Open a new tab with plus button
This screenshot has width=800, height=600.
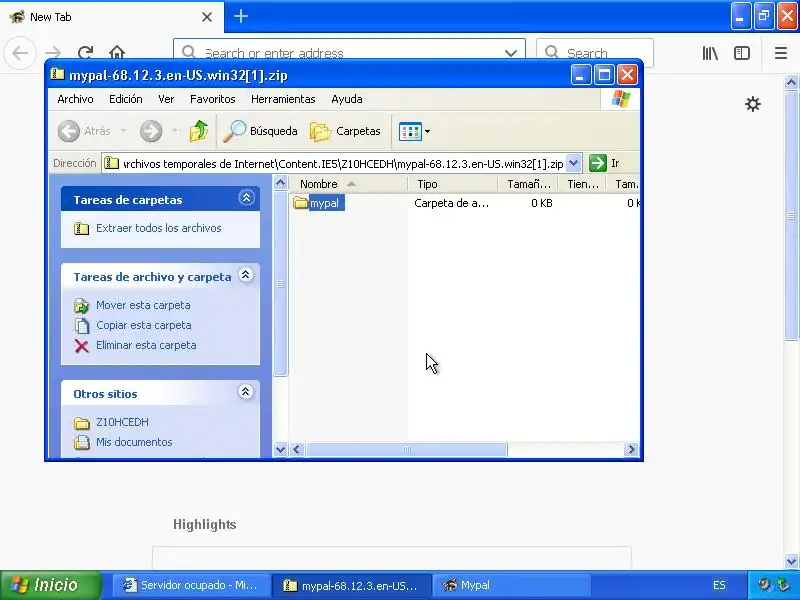241,16
